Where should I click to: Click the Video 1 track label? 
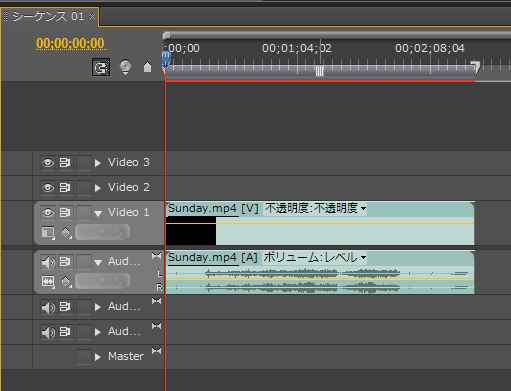pos(128,212)
